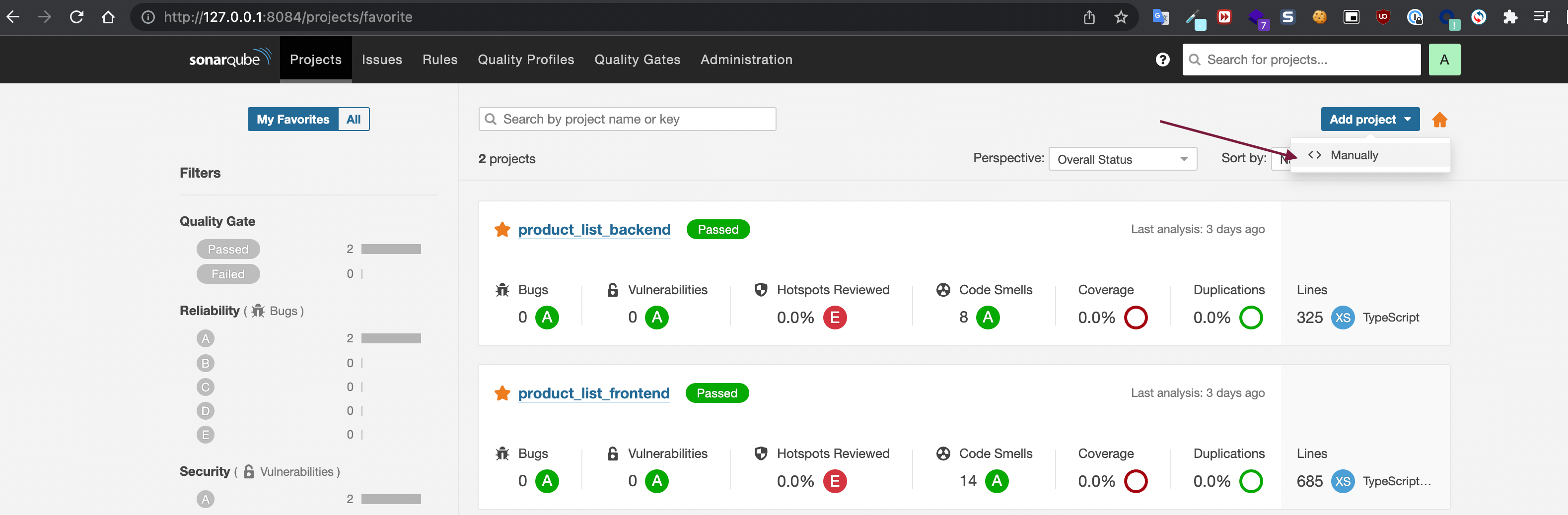Open the Perspective Overall Status dropdown

(1123, 159)
